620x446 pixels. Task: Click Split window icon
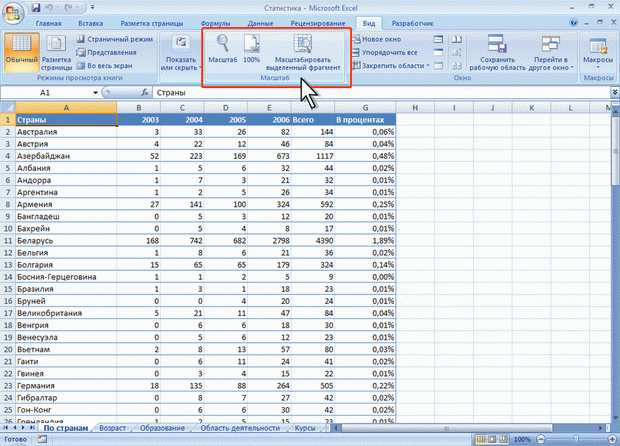[x=438, y=39]
